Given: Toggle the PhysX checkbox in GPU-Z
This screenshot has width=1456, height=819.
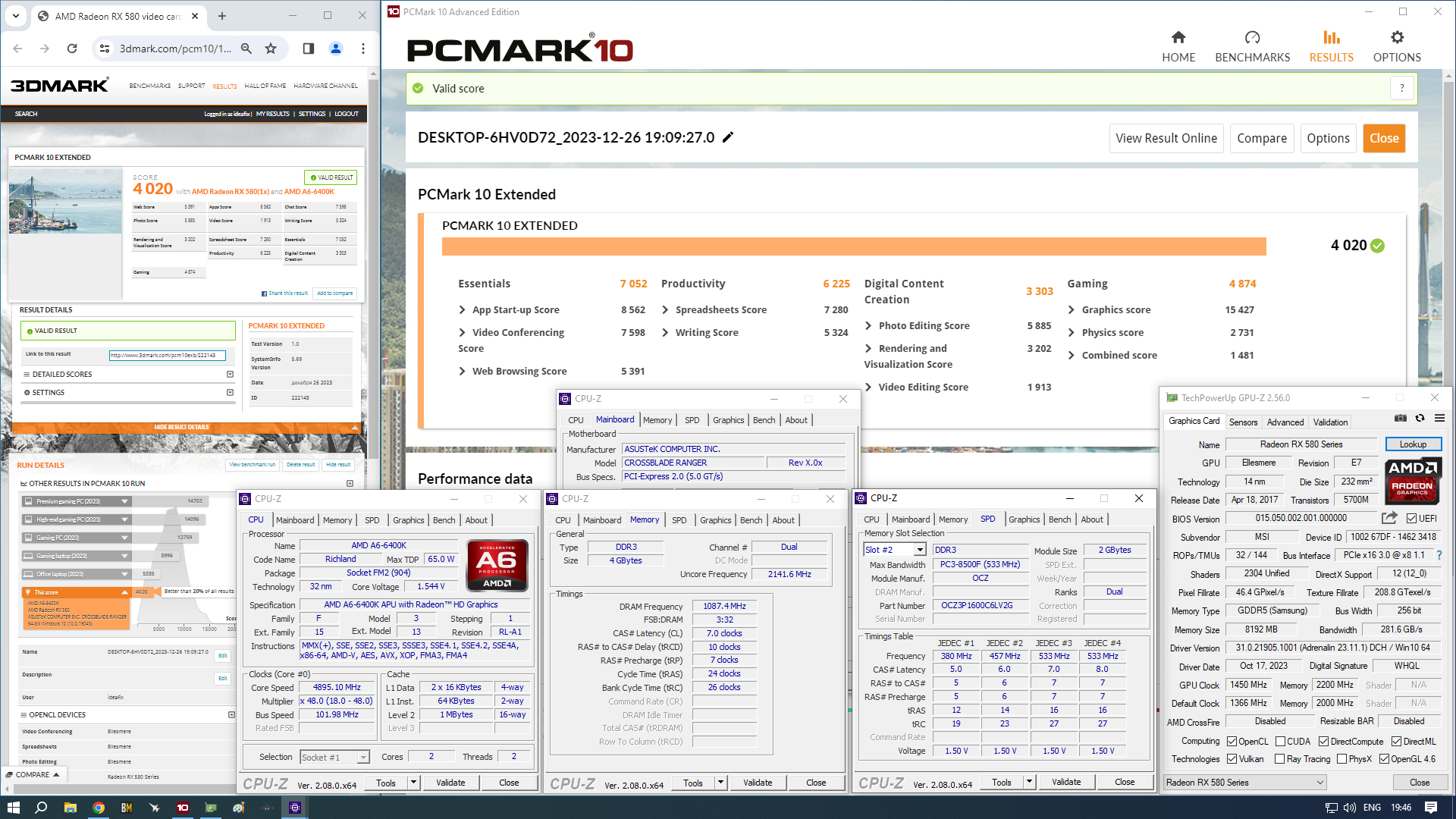Looking at the screenshot, I should coord(1341,759).
